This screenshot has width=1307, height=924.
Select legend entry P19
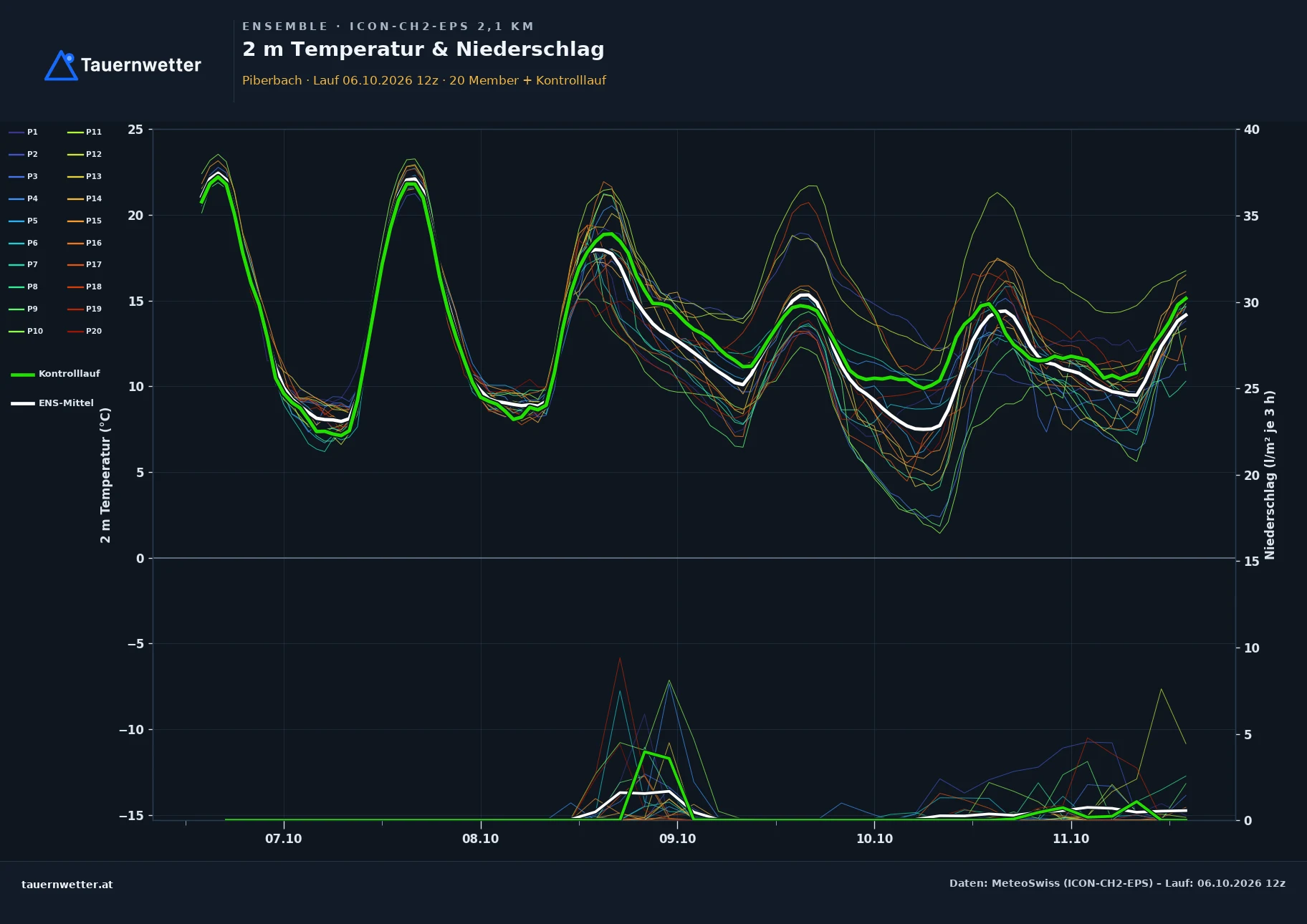(x=85, y=309)
